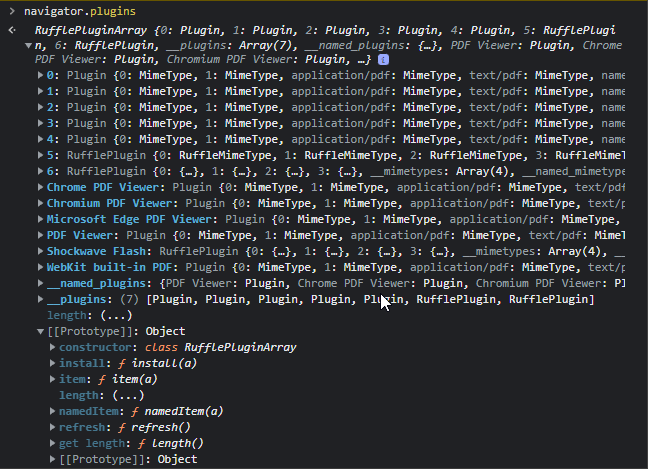This screenshot has width=648, height=469.
Task: Expand the WebKit built-in PDF property
Action: click(40, 267)
